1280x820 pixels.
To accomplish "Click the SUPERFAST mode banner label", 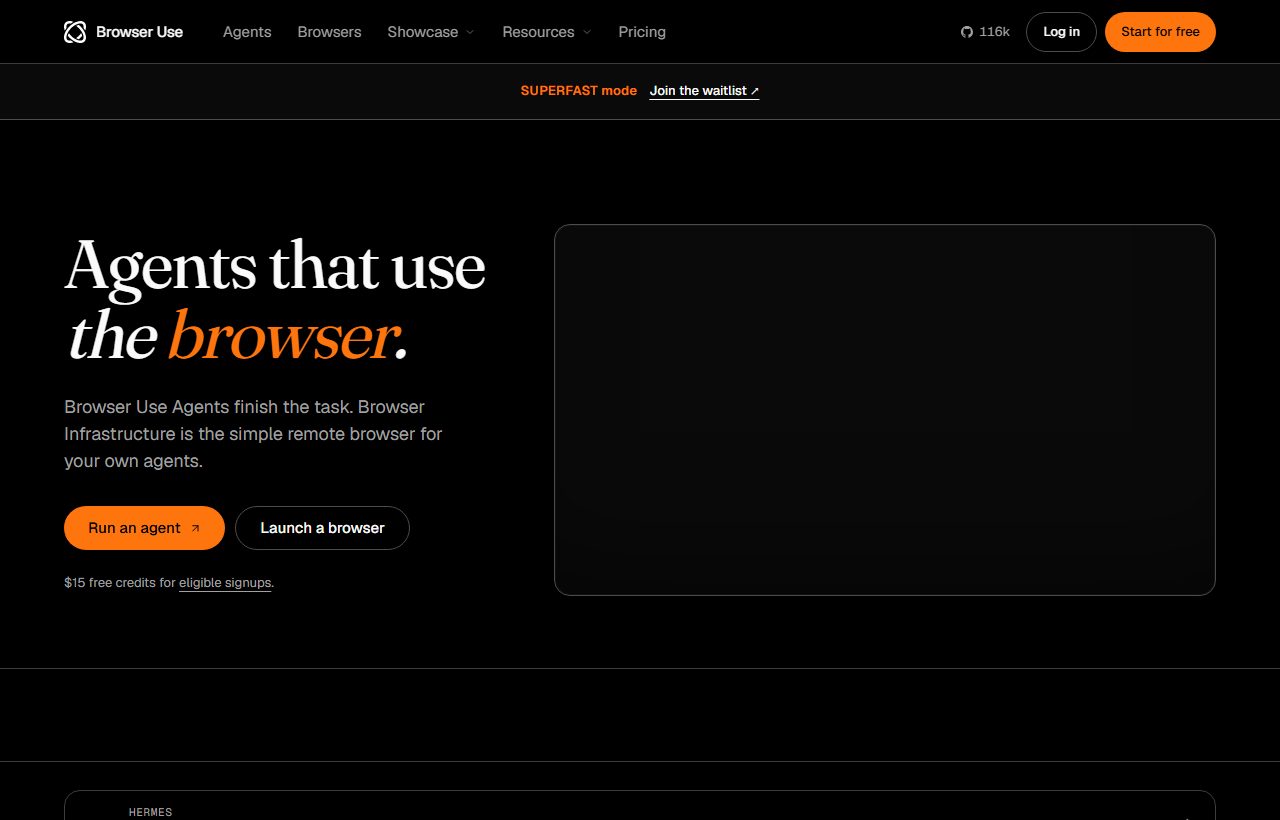I will pos(578,91).
